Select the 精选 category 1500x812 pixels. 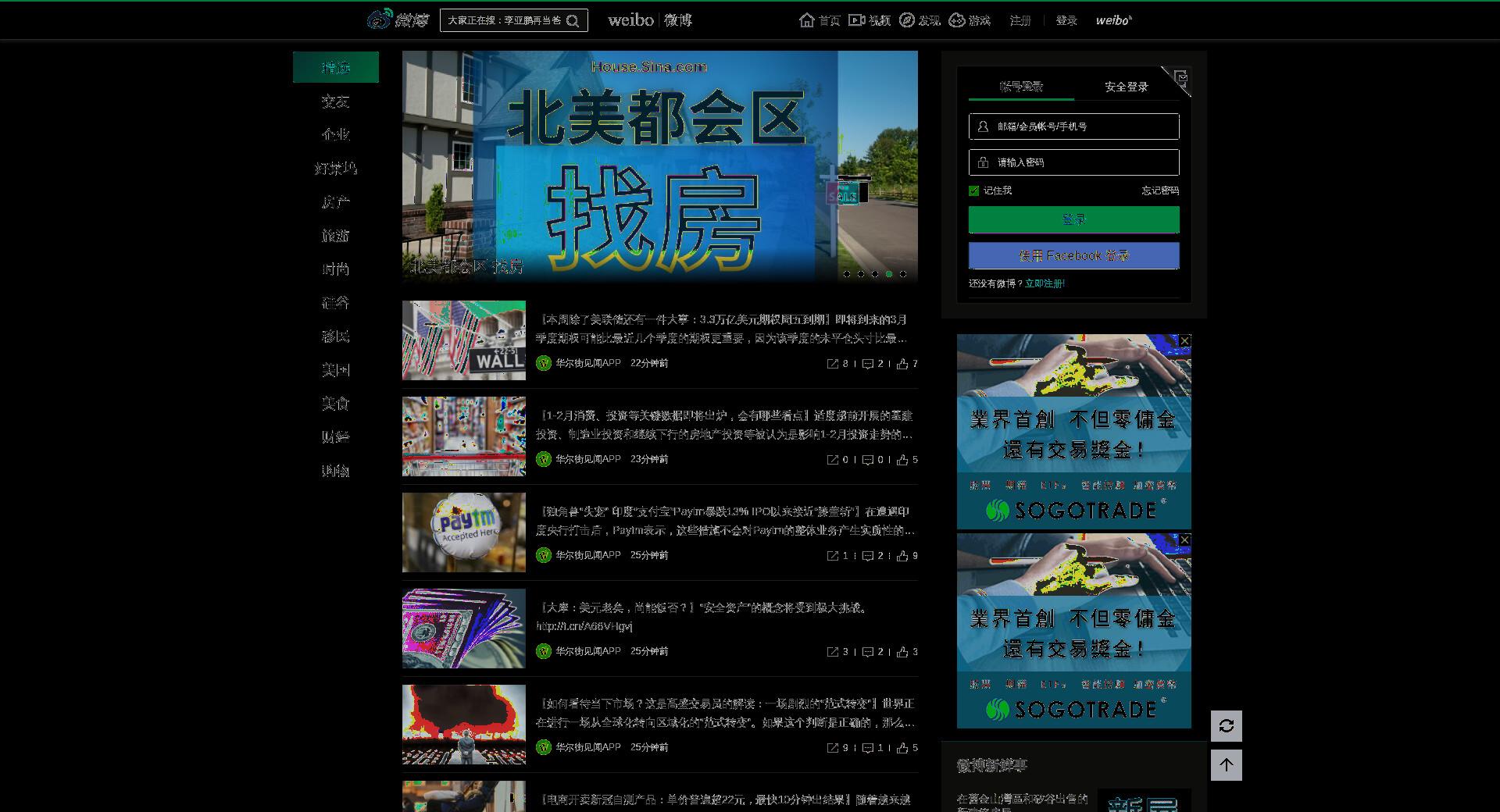[x=336, y=67]
